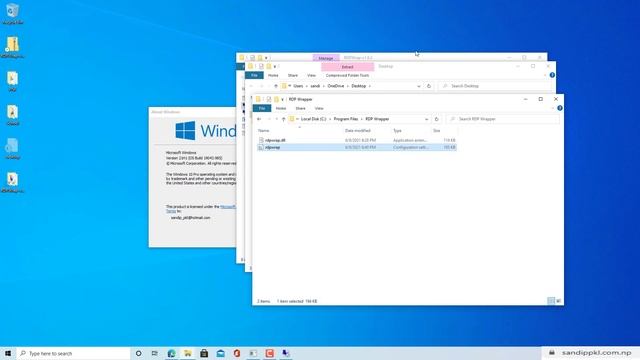640x360 pixels.
Task: Open properties icon in RDP Wrapper title bar
Action: (x=269, y=100)
